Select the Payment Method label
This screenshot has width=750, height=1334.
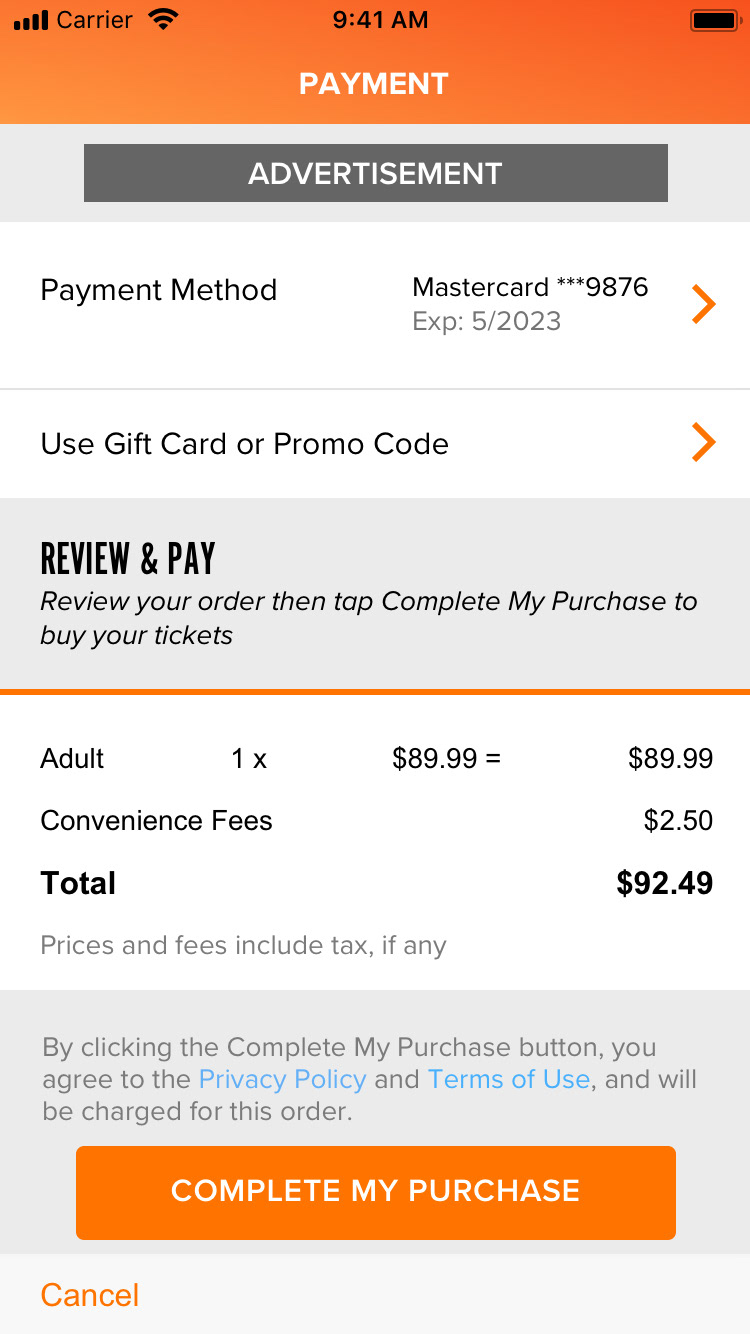coord(158,290)
